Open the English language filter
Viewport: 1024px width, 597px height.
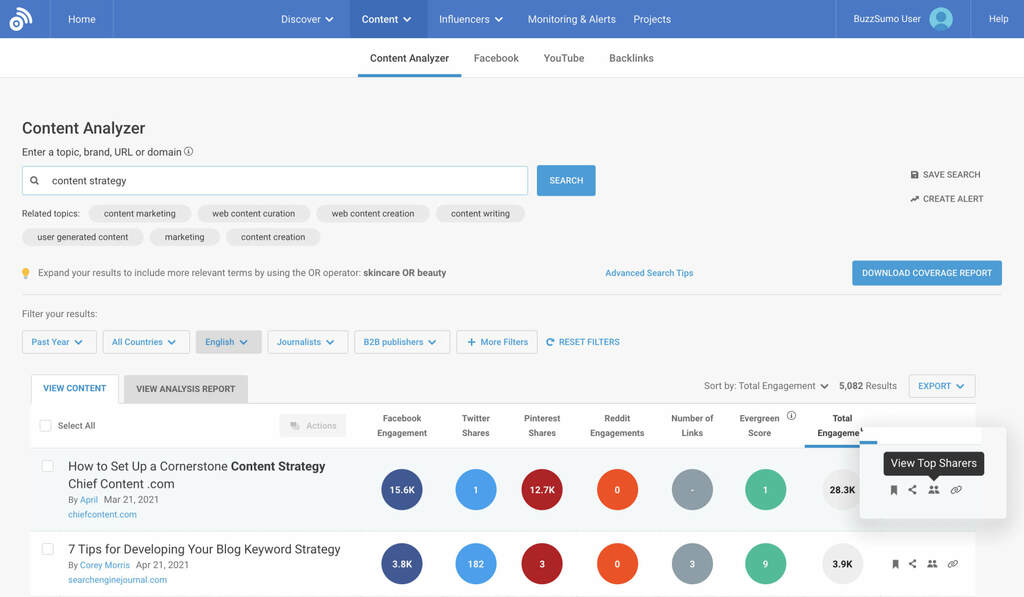[x=228, y=342]
